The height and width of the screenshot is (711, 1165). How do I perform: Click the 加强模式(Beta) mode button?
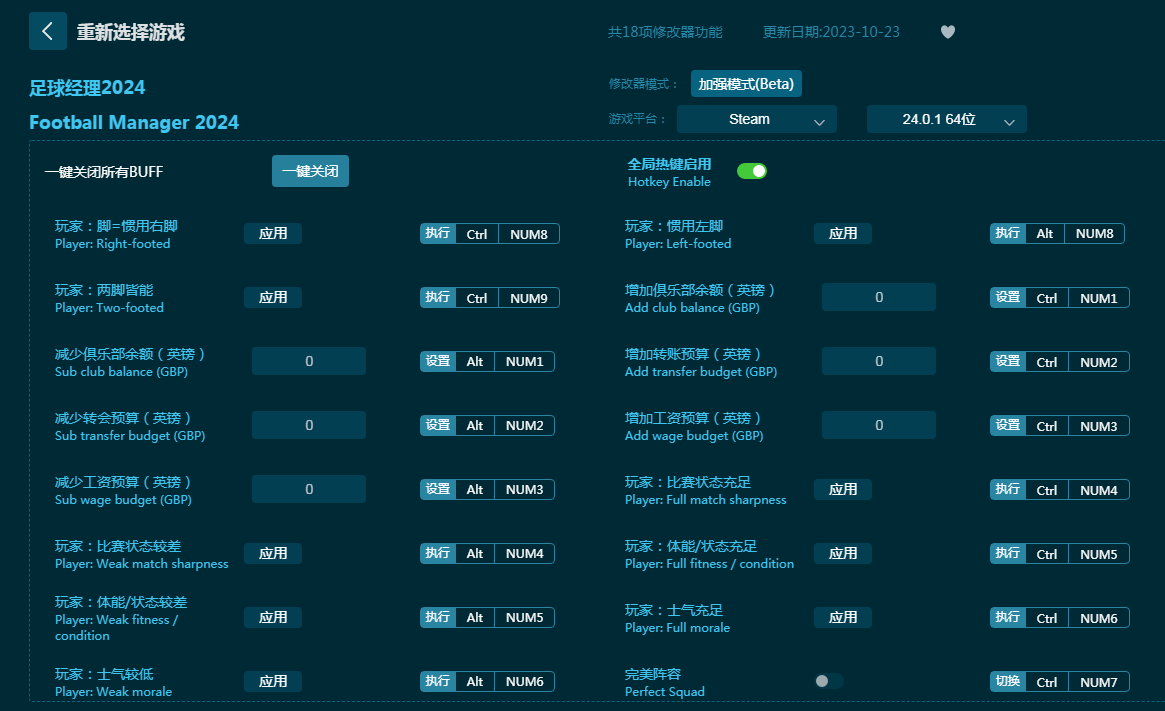(746, 84)
